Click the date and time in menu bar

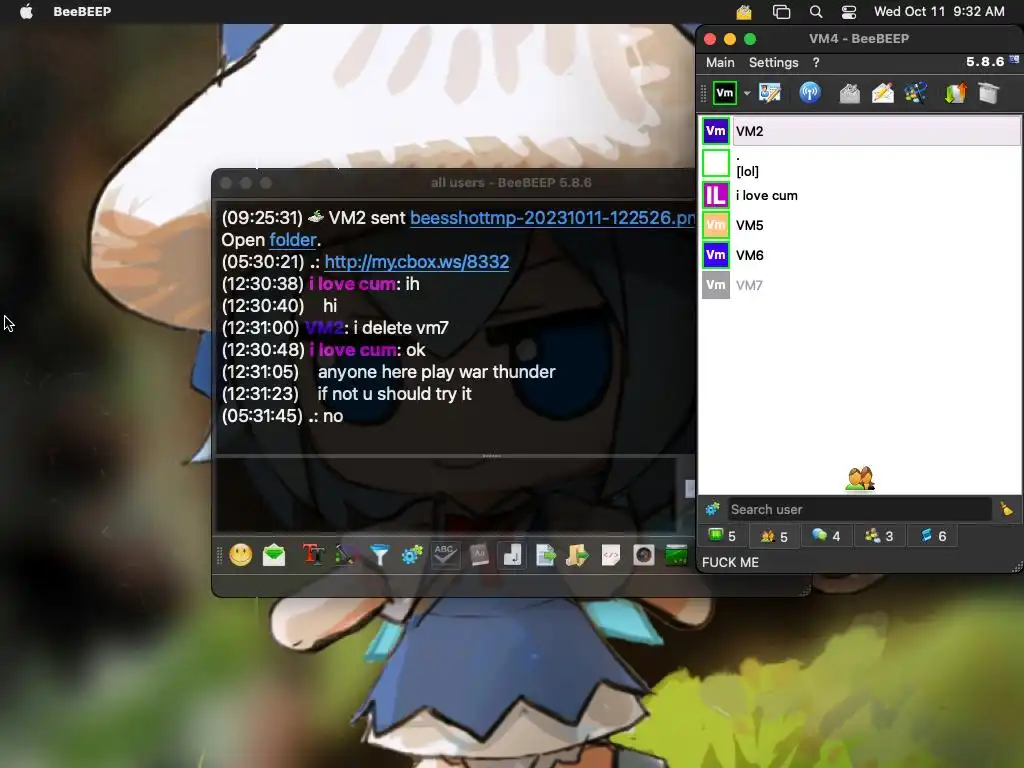tap(939, 12)
